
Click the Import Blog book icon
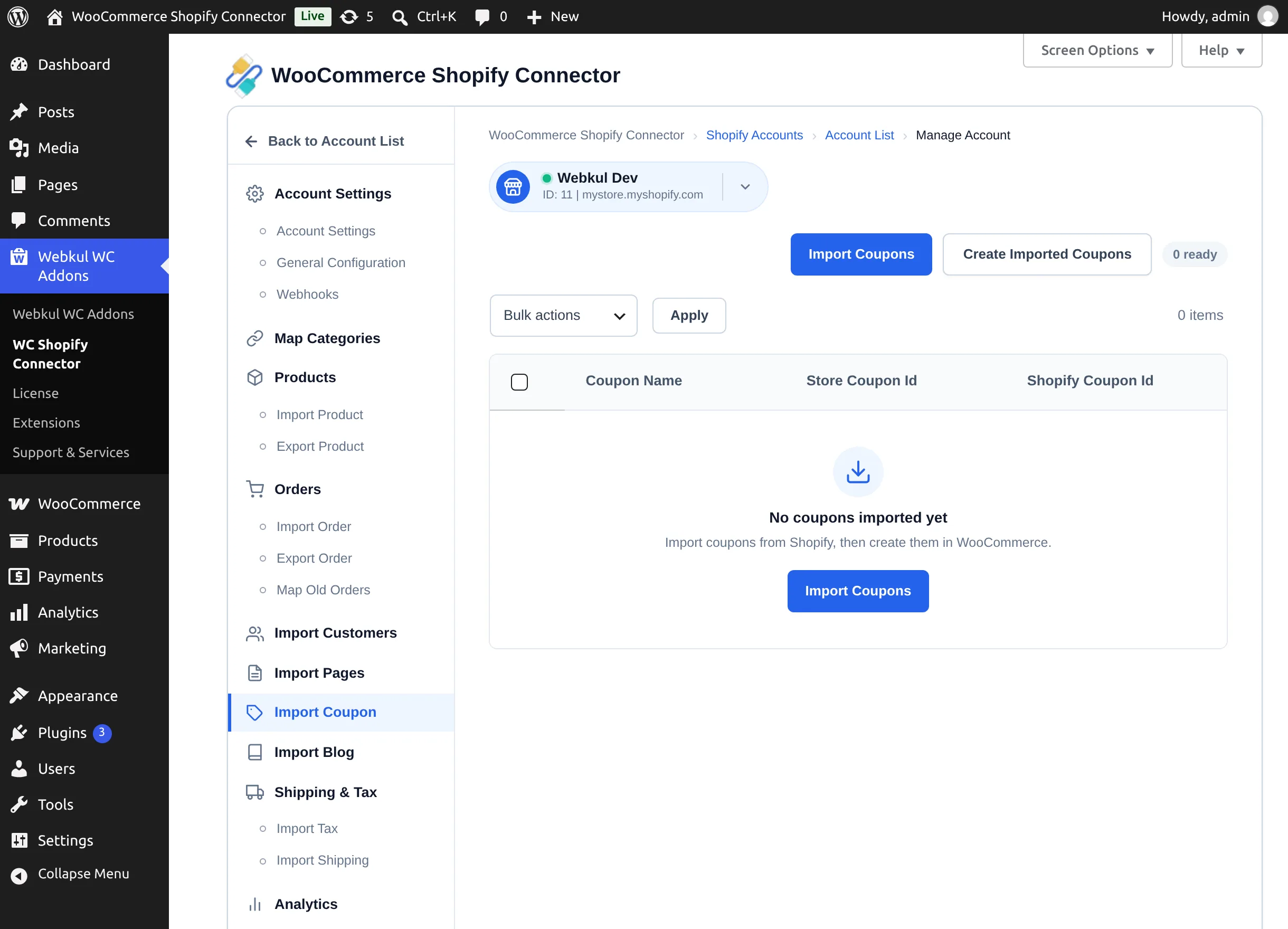pos(255,752)
